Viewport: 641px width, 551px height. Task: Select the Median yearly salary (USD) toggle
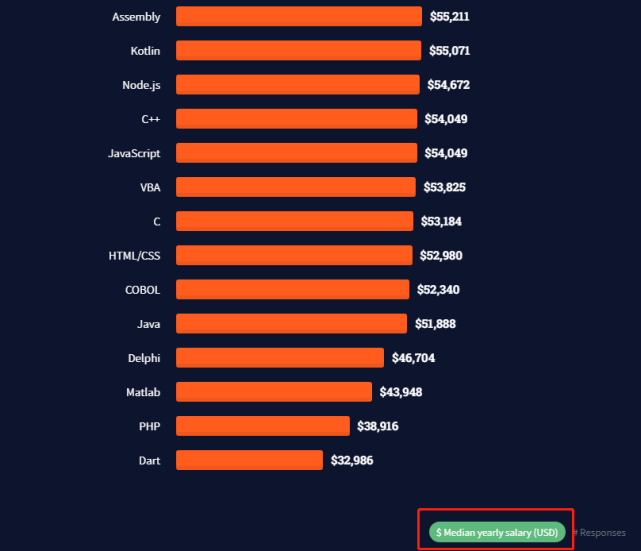[x=498, y=532]
